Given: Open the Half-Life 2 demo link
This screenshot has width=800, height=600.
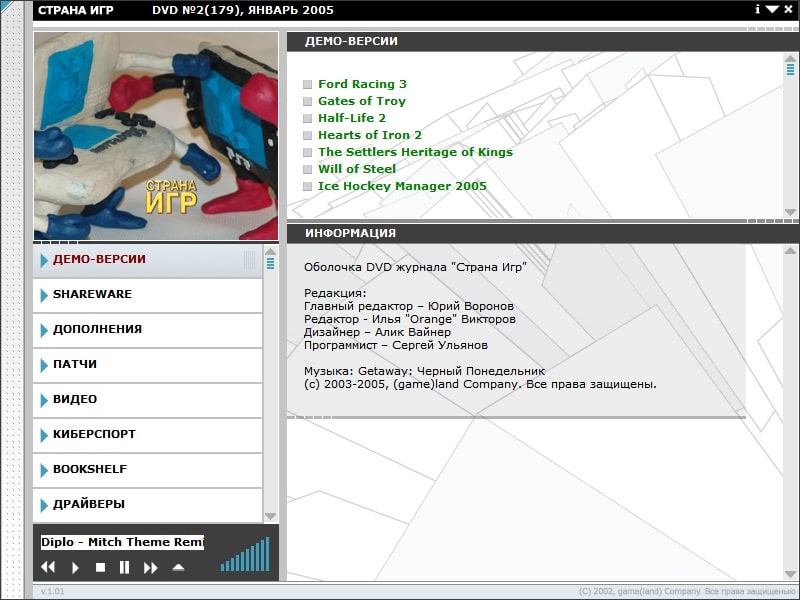Looking at the screenshot, I should [x=352, y=118].
